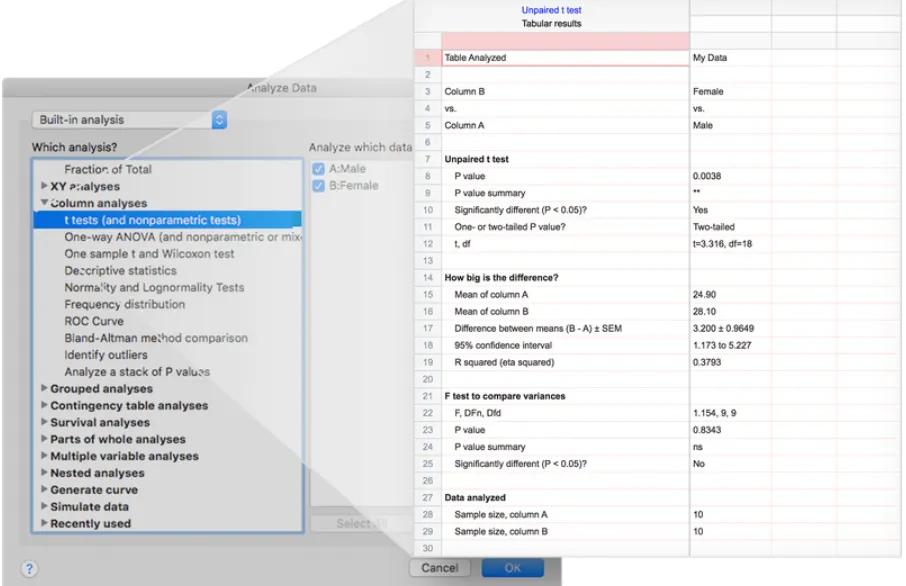Click the help question mark icon
The image size is (906, 586).
(29, 568)
